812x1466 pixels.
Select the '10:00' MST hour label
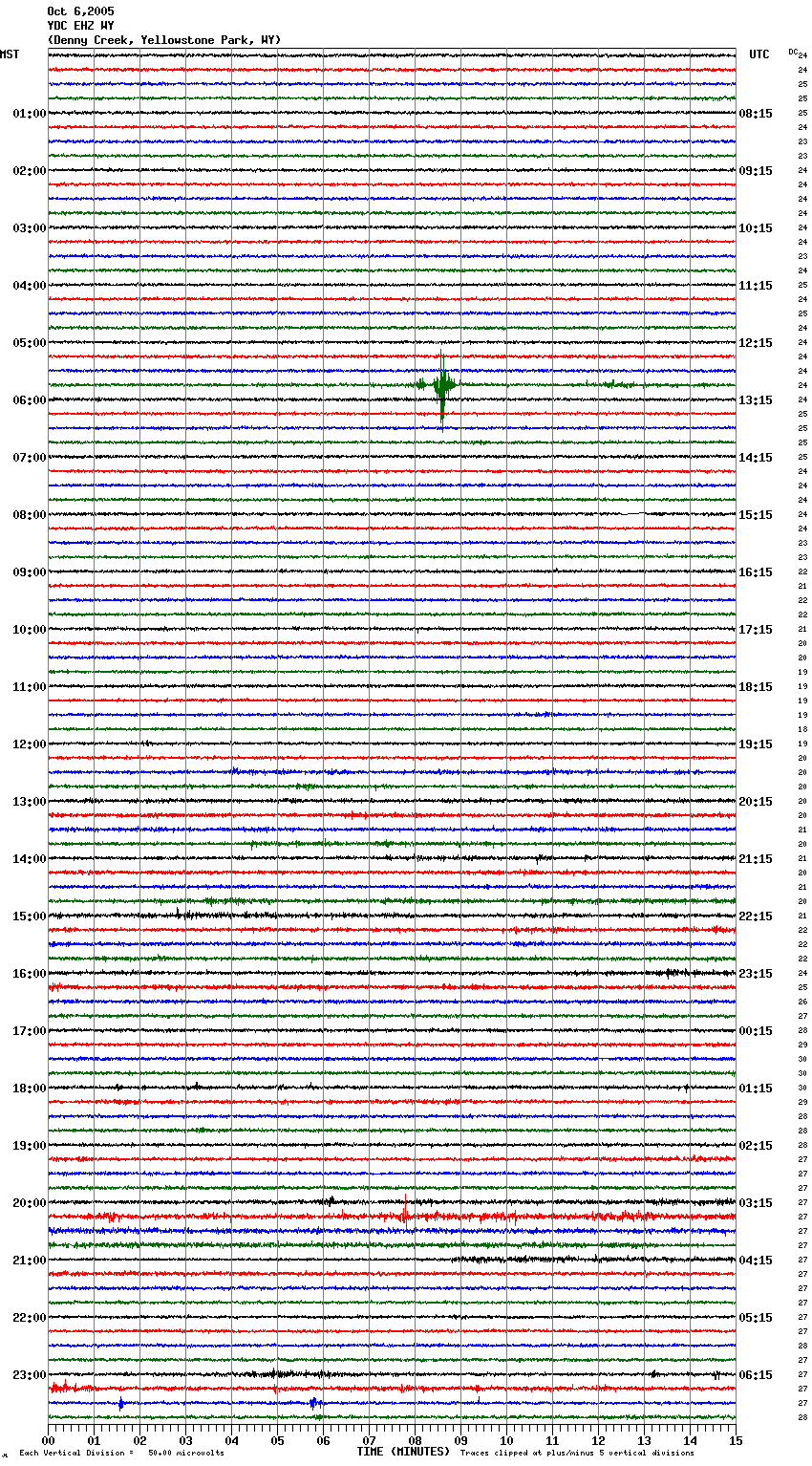(x=30, y=630)
